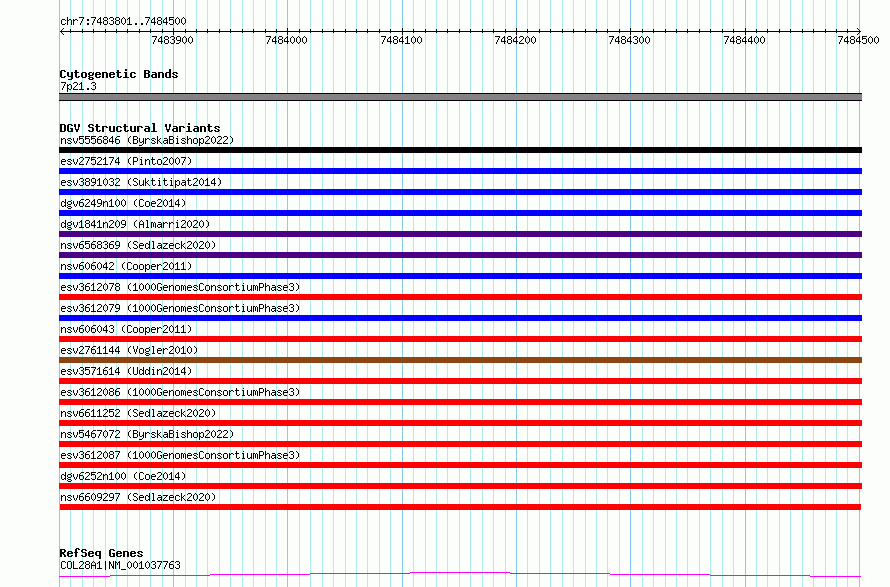Click ruler position 7484200

[x=515, y=40]
